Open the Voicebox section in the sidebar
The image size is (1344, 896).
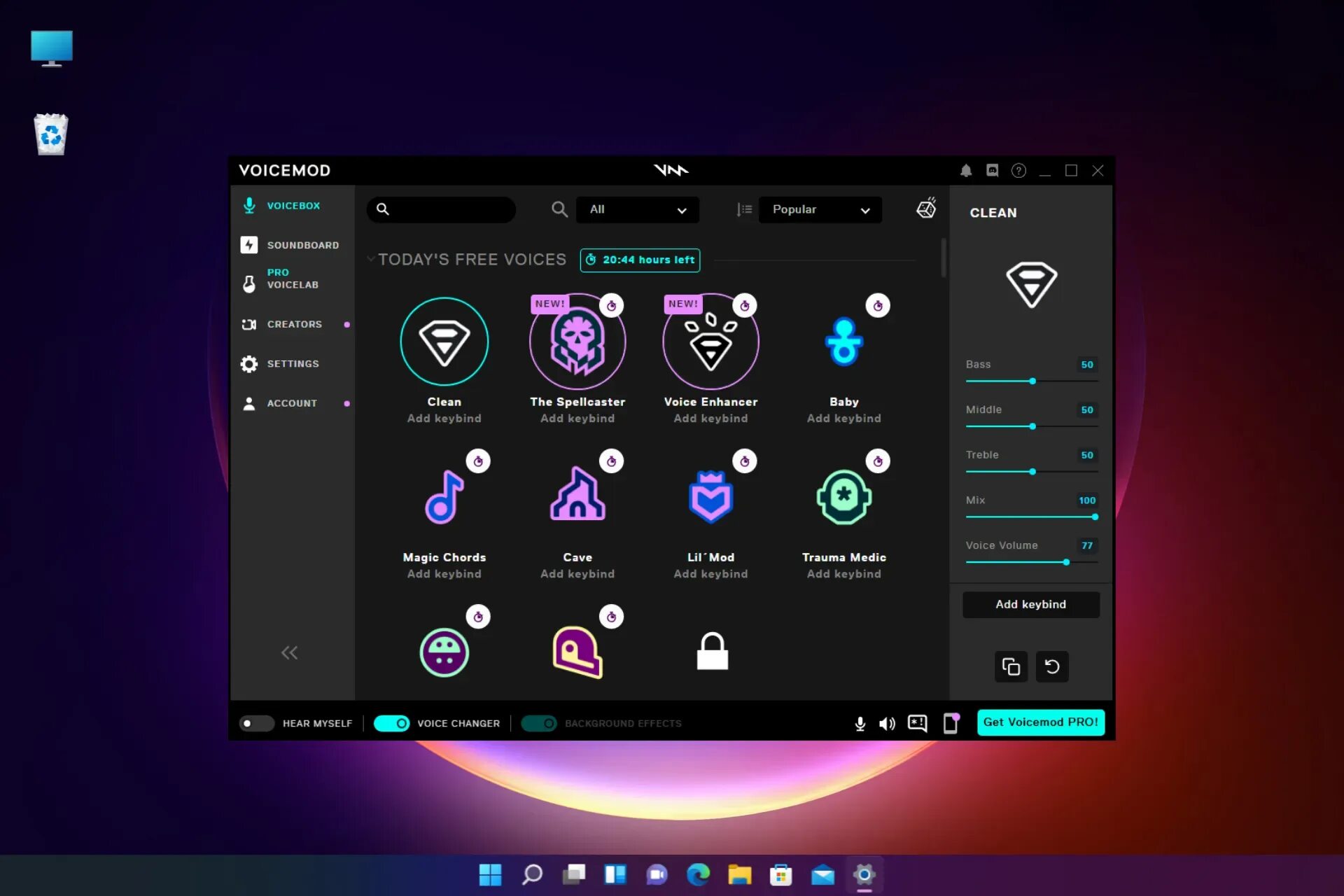tap(292, 205)
